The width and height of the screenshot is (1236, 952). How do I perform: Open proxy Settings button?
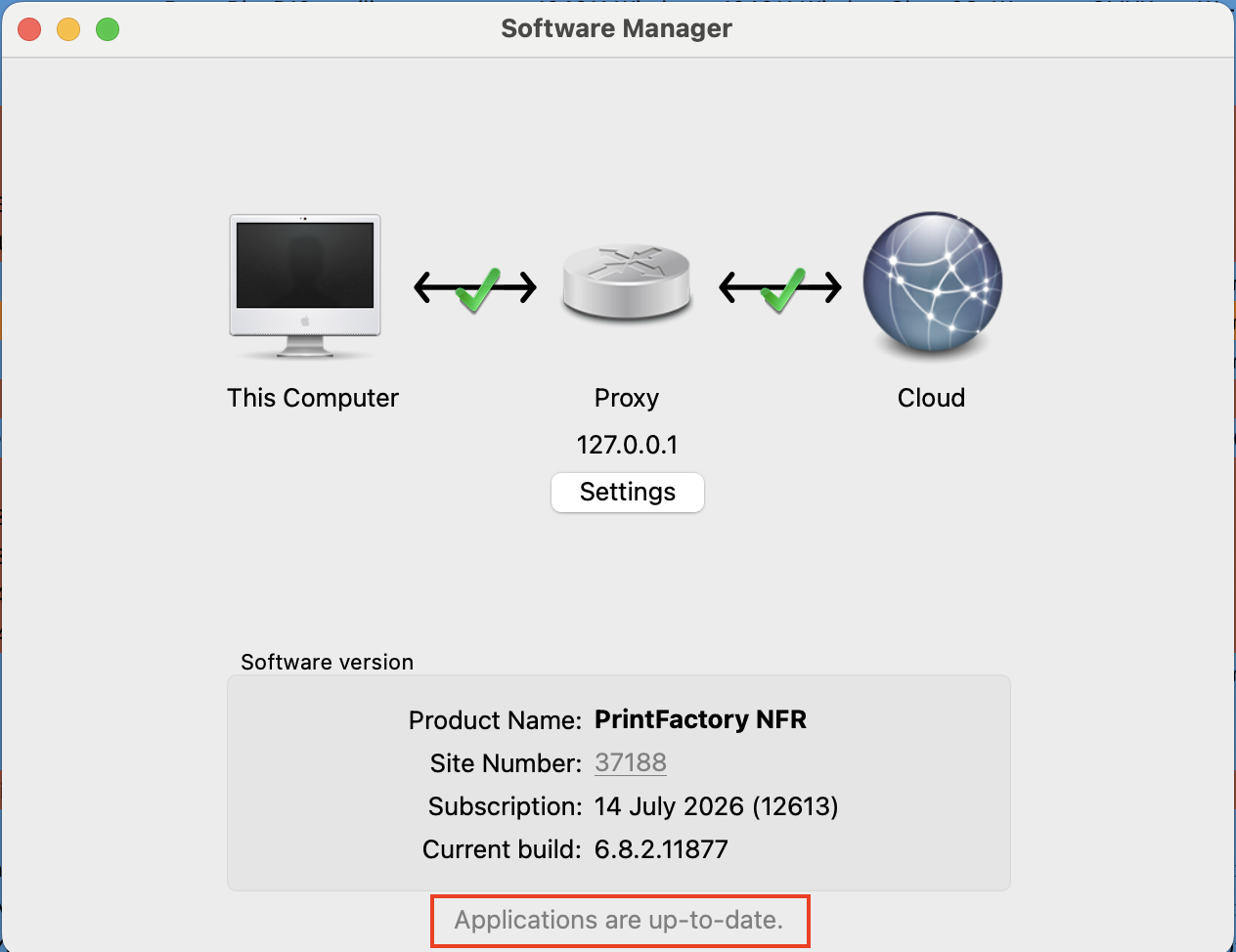point(628,492)
